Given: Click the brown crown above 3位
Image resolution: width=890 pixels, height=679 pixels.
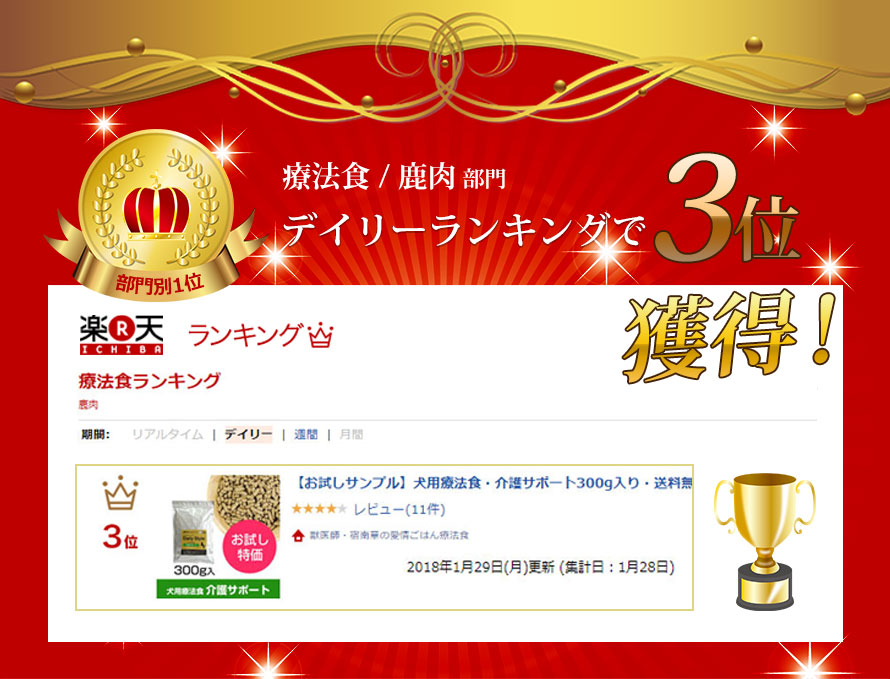Looking at the screenshot, I should pos(120,493).
